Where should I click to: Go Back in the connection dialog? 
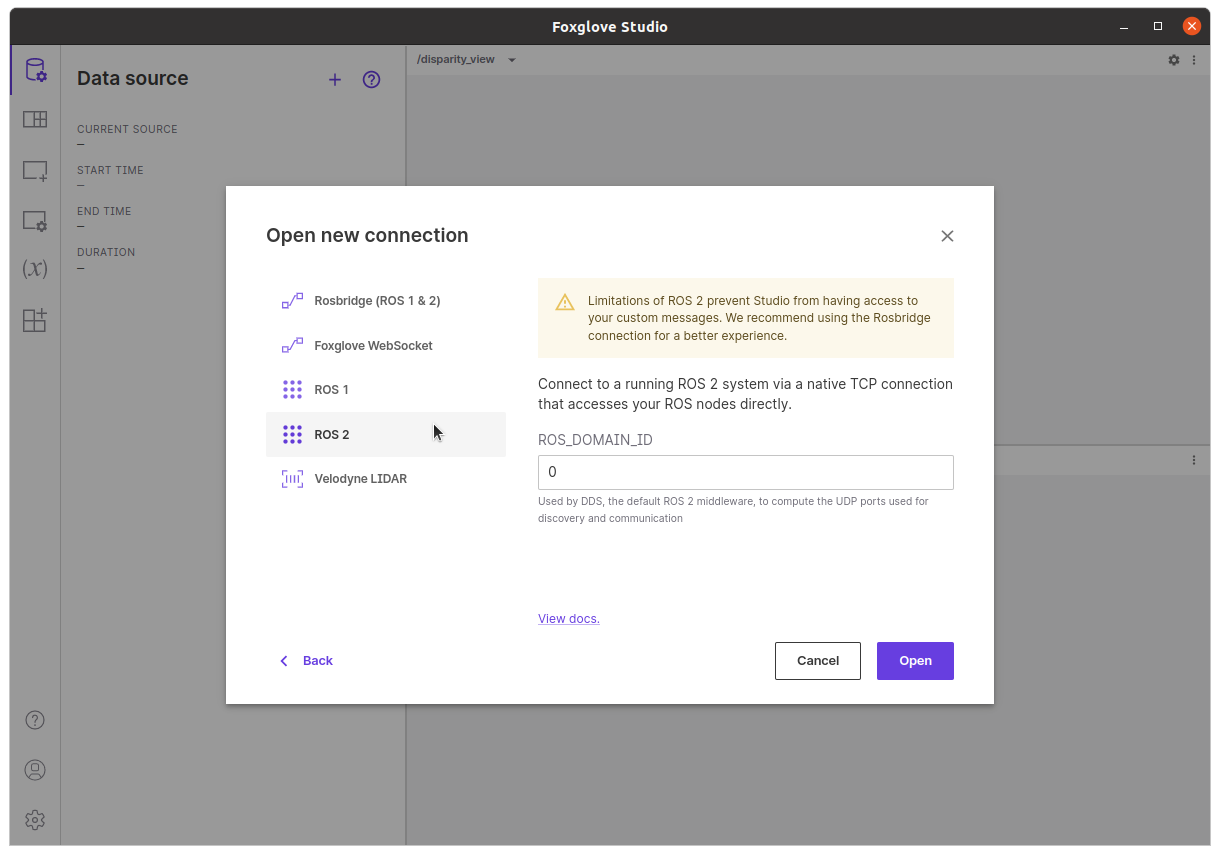[x=306, y=661]
